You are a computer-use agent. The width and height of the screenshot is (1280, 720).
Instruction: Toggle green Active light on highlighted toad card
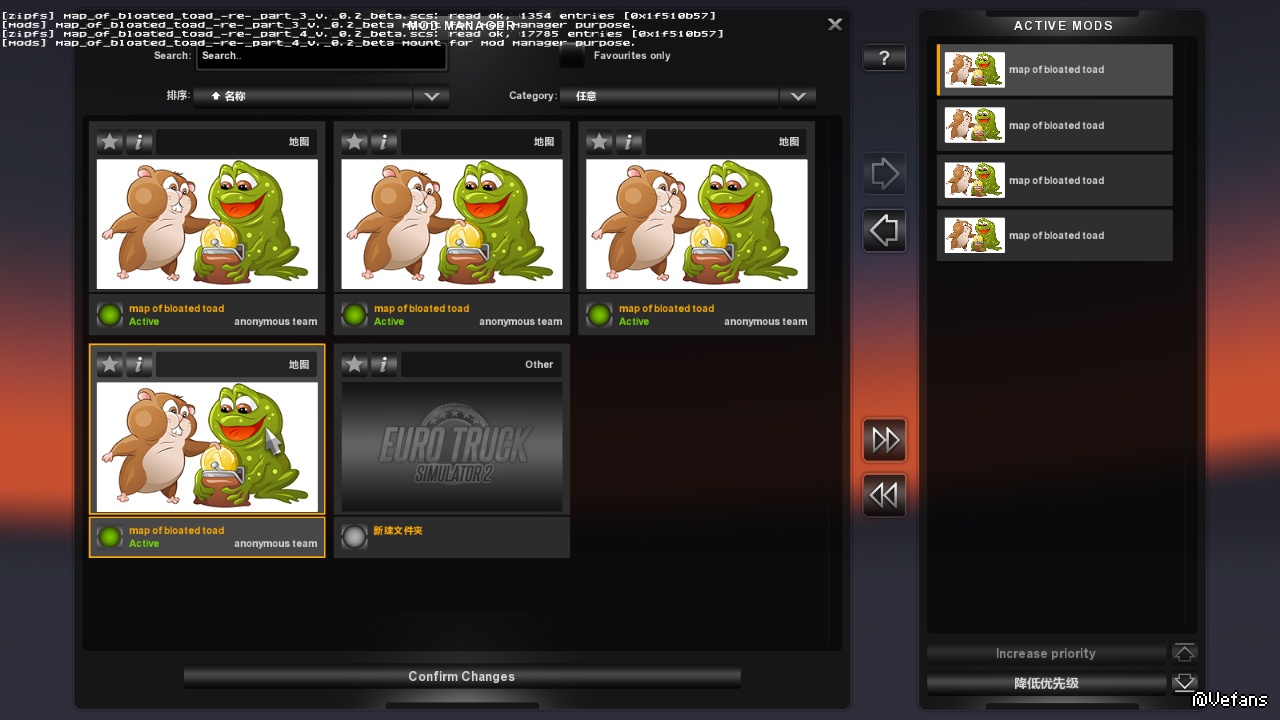click(x=110, y=537)
